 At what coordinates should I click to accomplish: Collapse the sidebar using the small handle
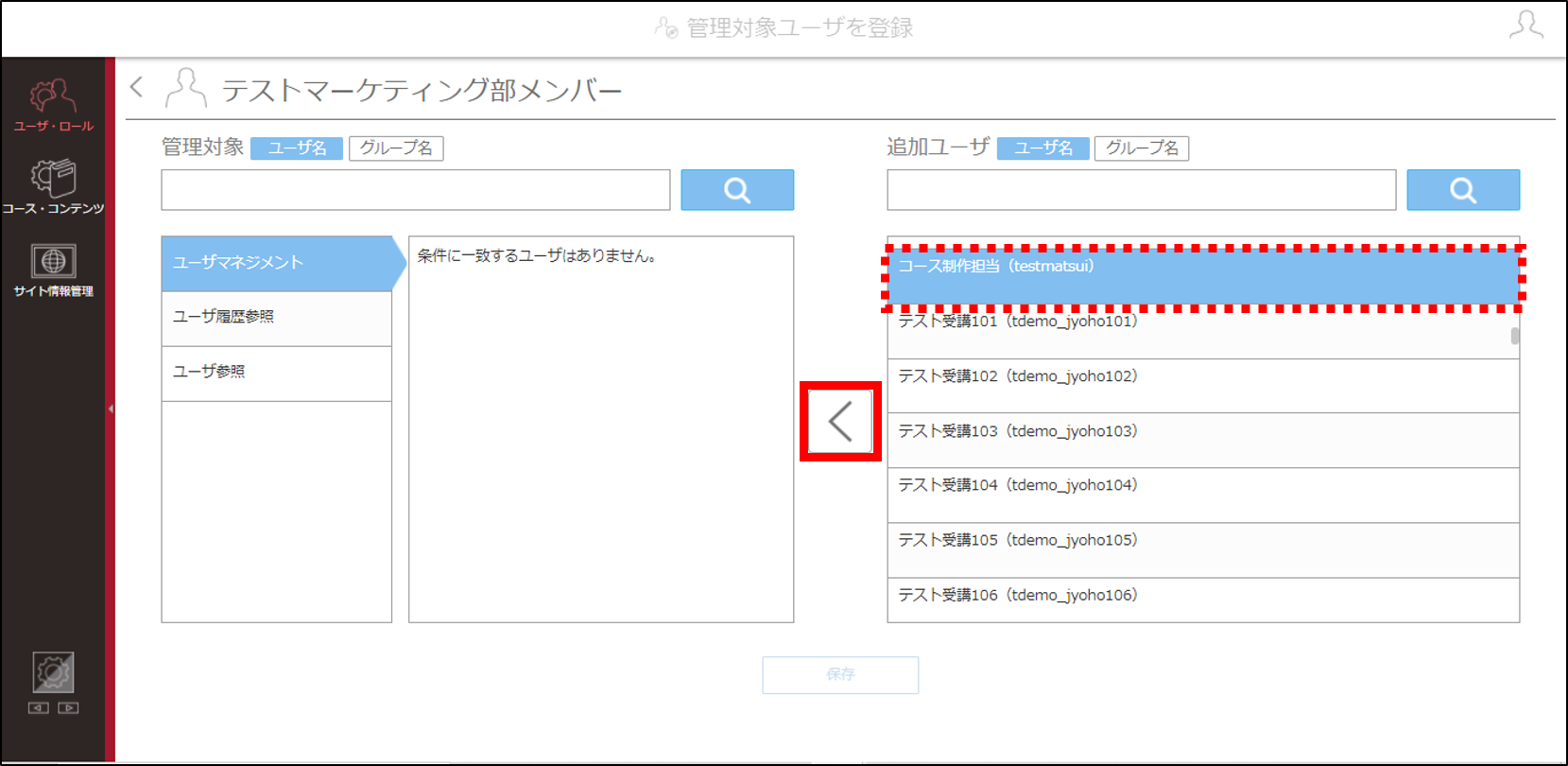(111, 409)
